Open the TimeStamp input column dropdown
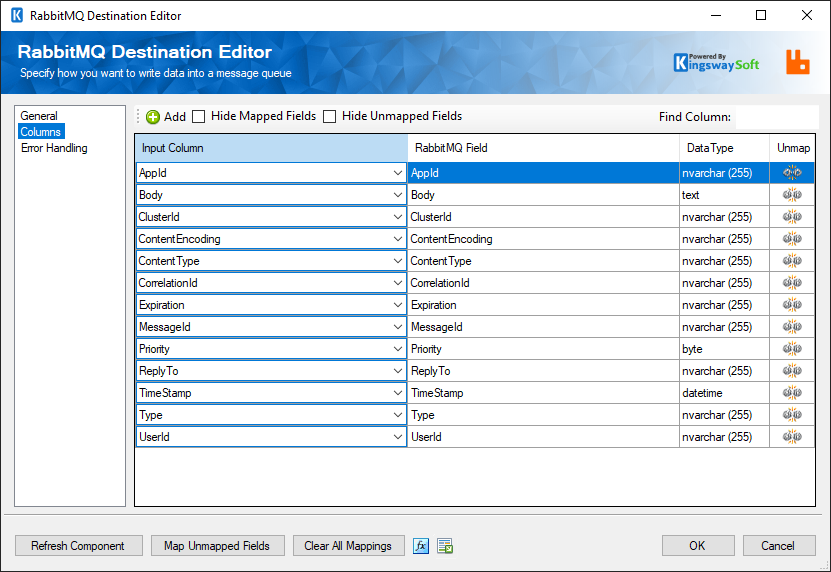 tap(397, 393)
